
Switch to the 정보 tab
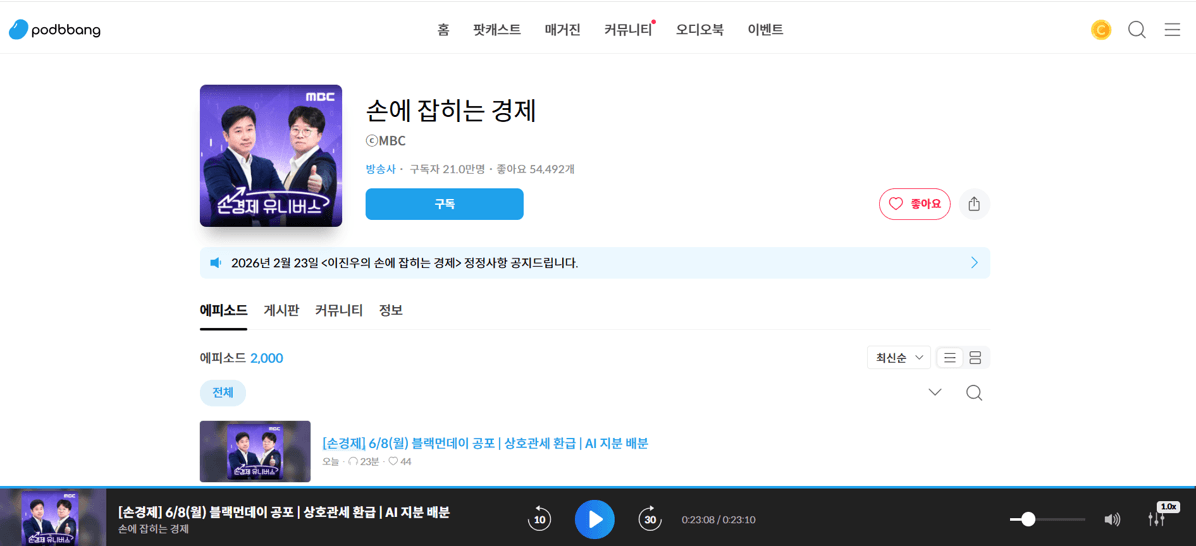391,310
